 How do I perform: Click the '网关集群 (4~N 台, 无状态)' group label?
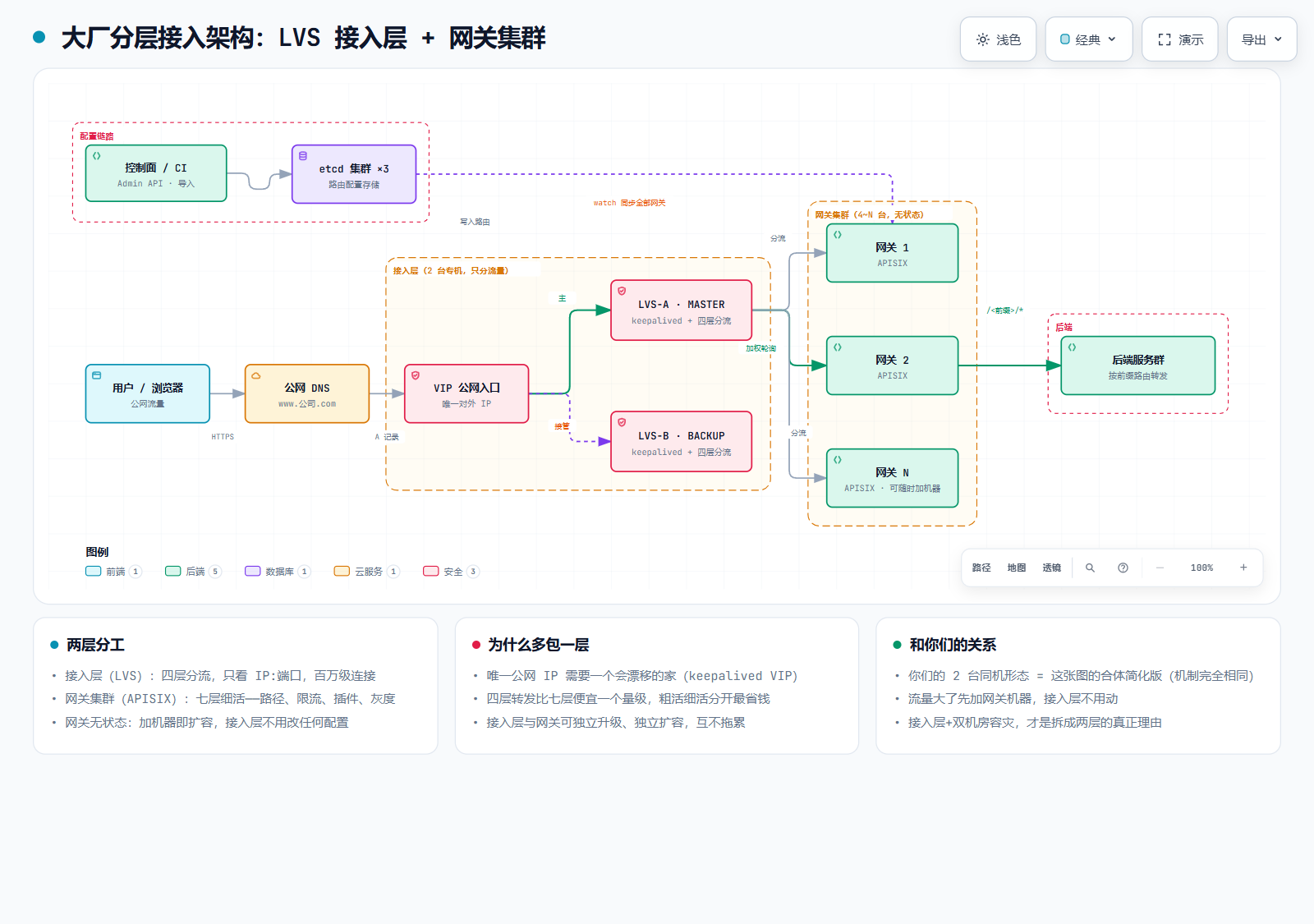869,215
